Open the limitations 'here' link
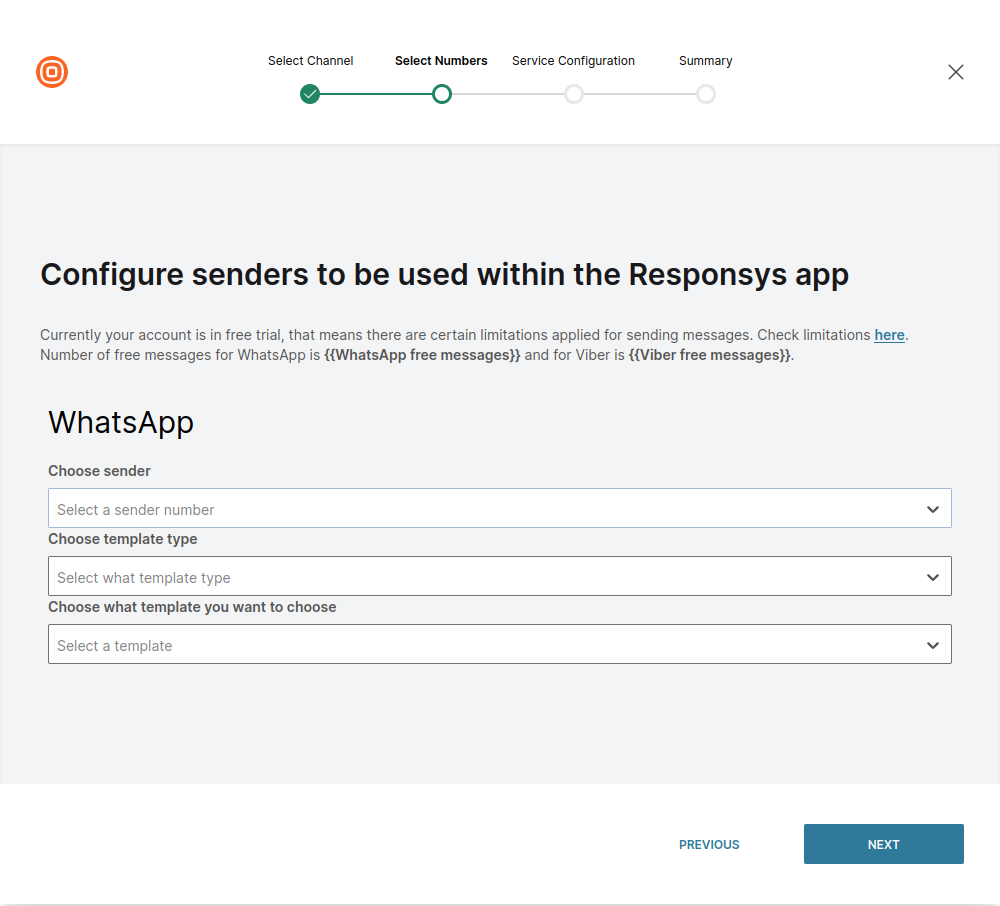 [x=889, y=335]
